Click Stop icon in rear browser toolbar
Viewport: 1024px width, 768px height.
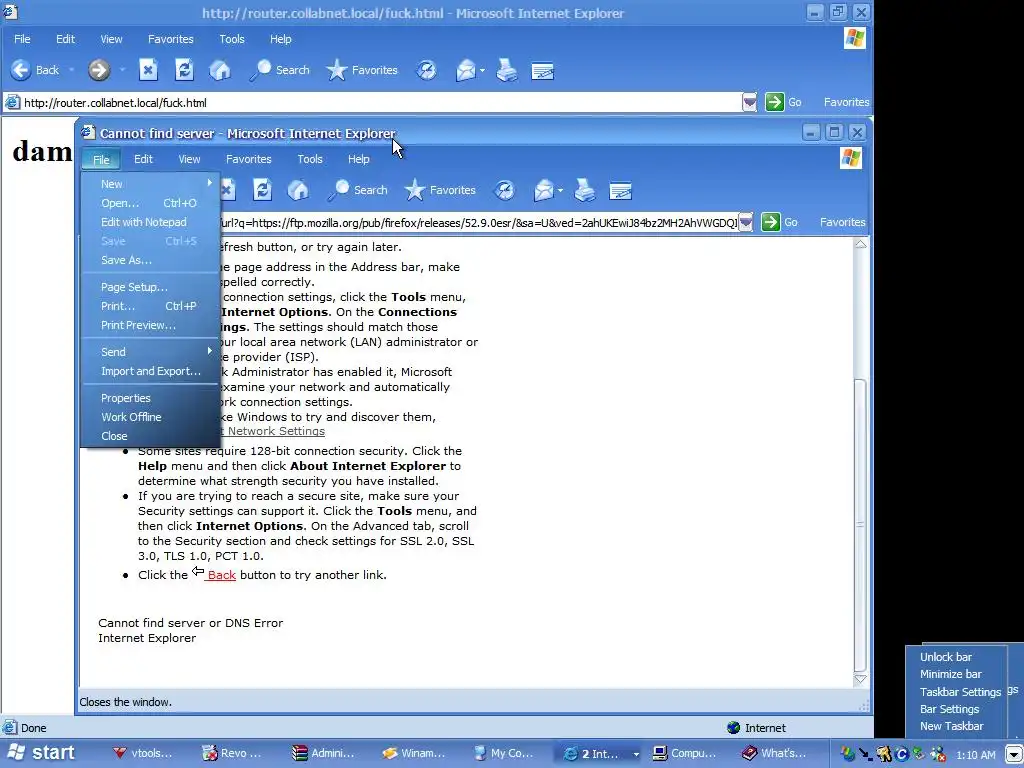148,70
